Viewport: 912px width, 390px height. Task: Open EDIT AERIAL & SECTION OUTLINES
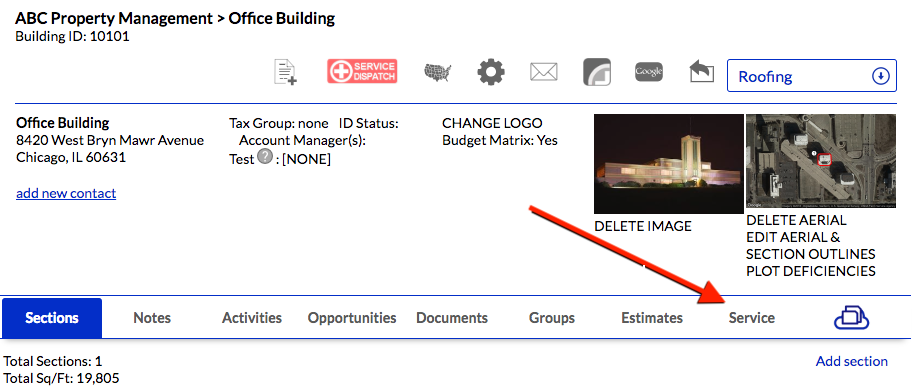811,246
